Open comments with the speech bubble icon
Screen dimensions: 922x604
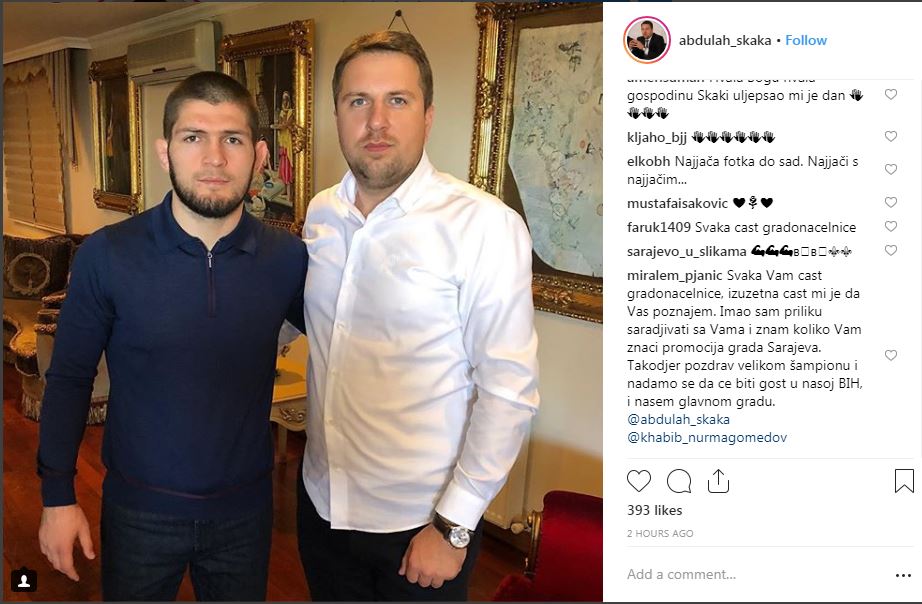[x=679, y=481]
